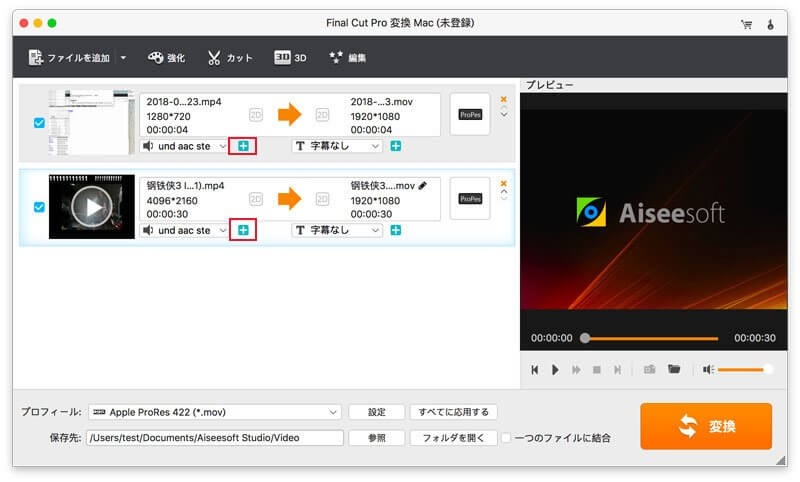Screen dimensions: 800x482
Task: Stop the preview playback
Action: pyautogui.click(x=596, y=370)
